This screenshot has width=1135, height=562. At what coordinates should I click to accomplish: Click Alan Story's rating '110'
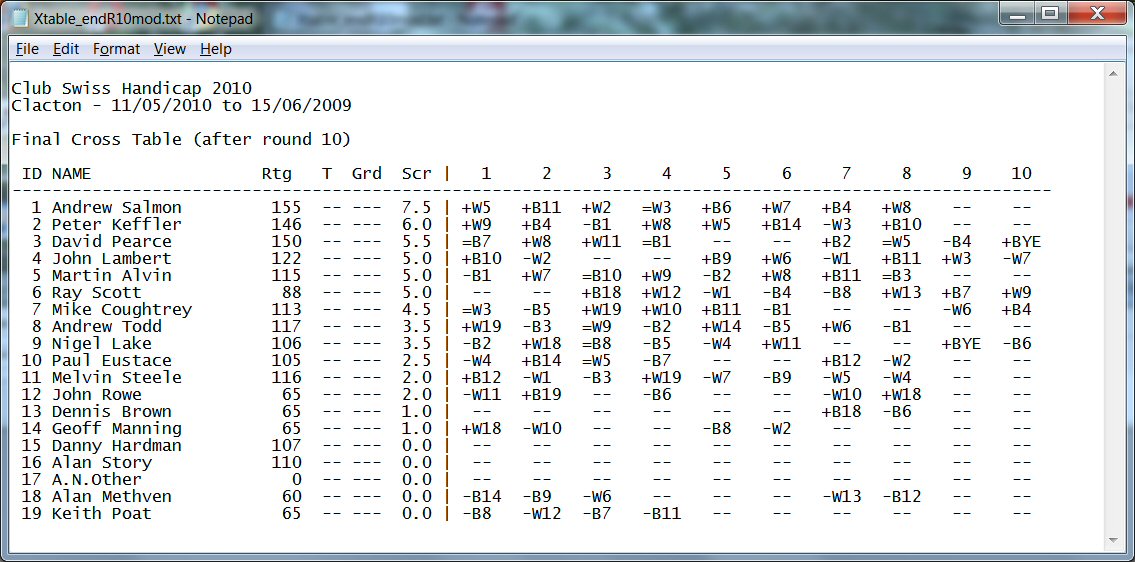286,463
